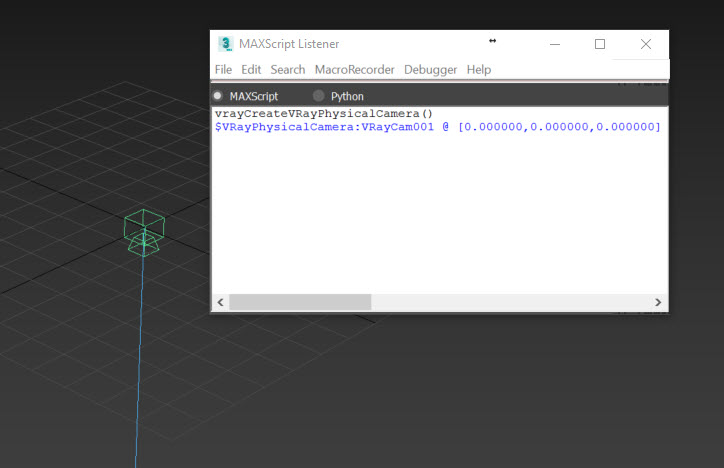Open the Help menu
Image resolution: width=724 pixels, height=468 pixels.
pos(479,70)
